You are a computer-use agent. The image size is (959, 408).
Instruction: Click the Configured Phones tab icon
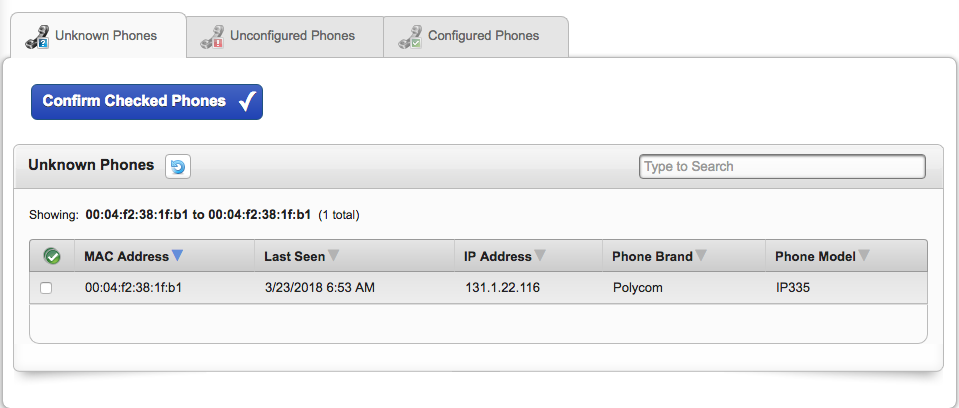[x=410, y=37]
